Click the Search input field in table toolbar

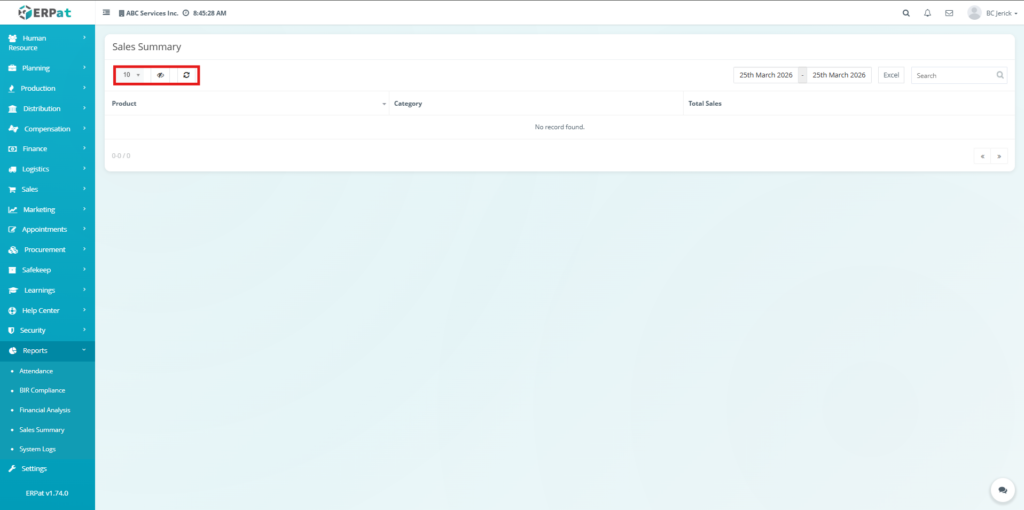point(953,75)
